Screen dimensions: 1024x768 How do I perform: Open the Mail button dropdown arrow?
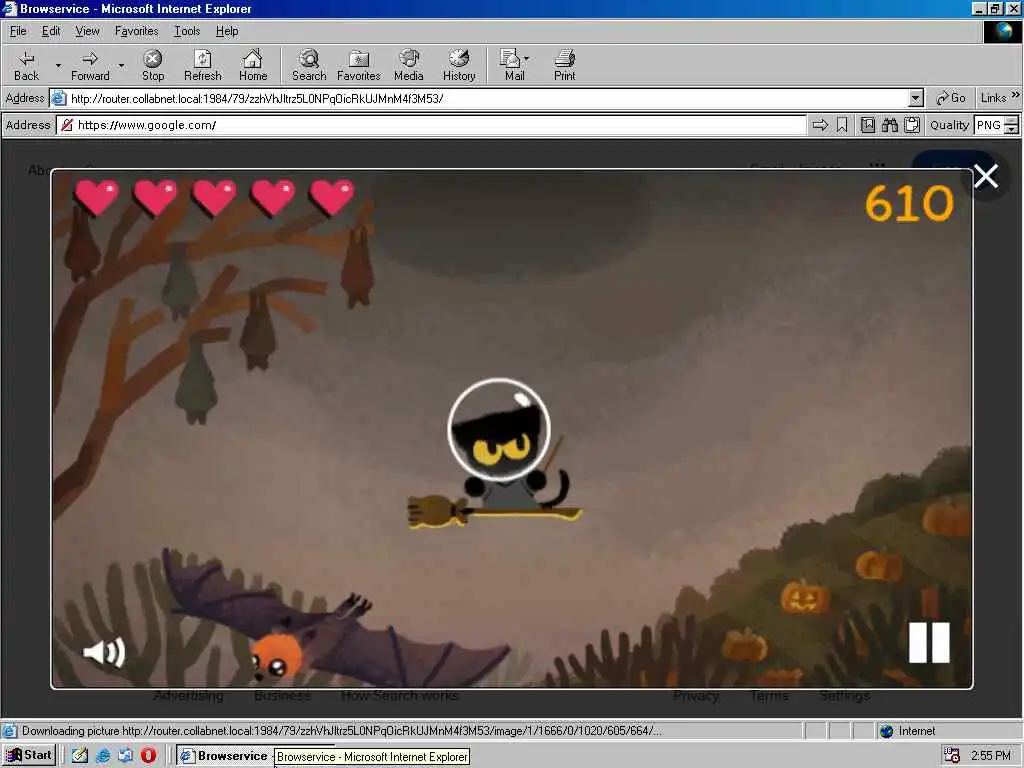pos(526,58)
